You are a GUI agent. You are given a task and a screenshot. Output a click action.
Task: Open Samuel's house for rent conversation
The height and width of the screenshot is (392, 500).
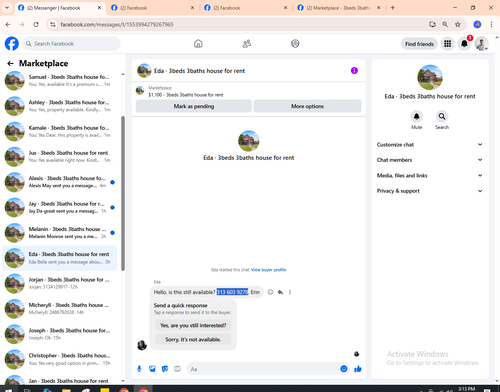pos(60,80)
